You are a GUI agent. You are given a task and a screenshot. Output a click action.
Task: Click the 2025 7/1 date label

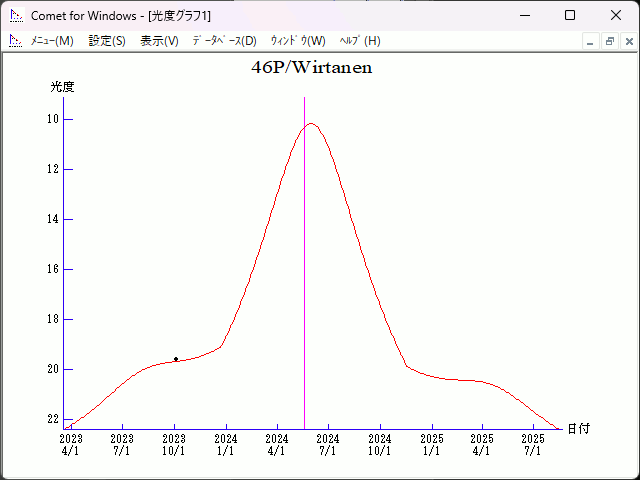pos(533,445)
